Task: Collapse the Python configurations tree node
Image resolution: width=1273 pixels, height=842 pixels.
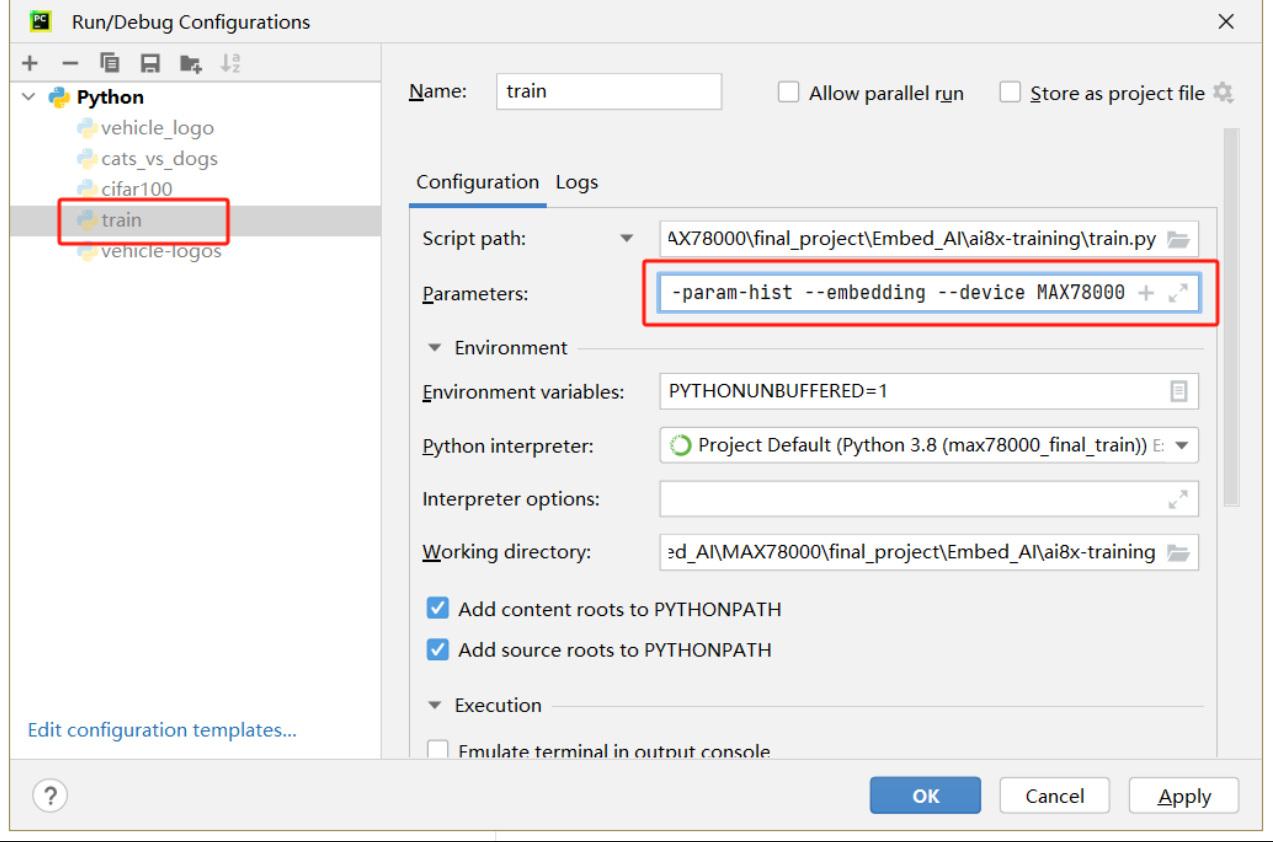Action: 29,97
